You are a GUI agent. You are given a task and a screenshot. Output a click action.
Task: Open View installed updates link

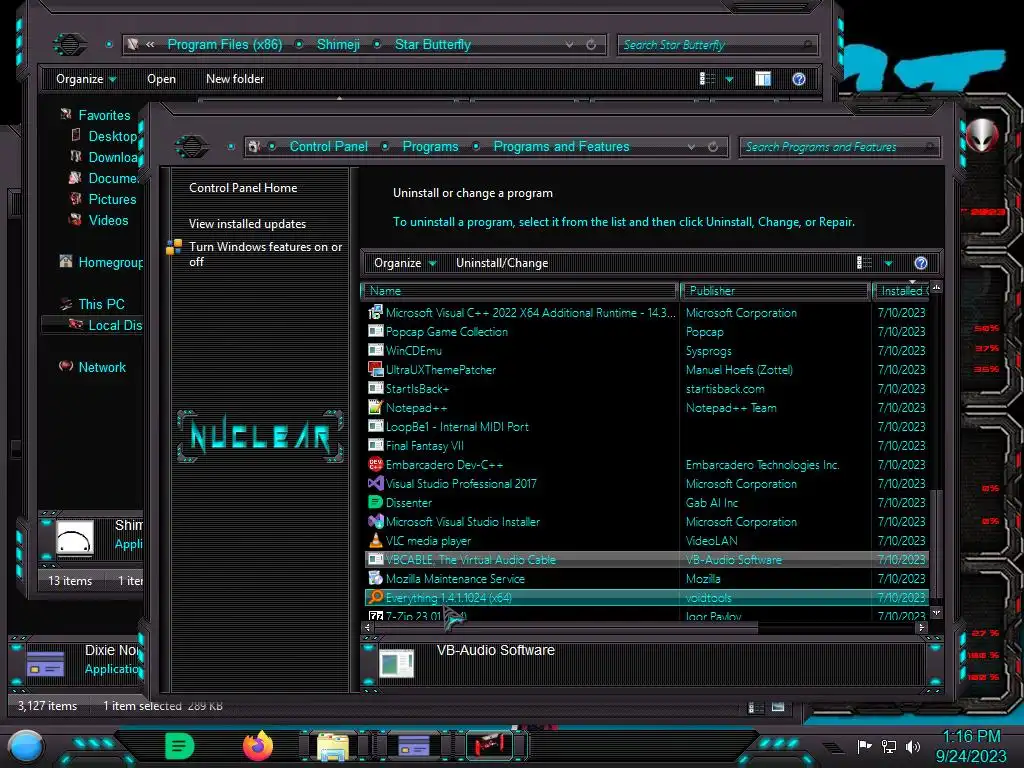[248, 223]
